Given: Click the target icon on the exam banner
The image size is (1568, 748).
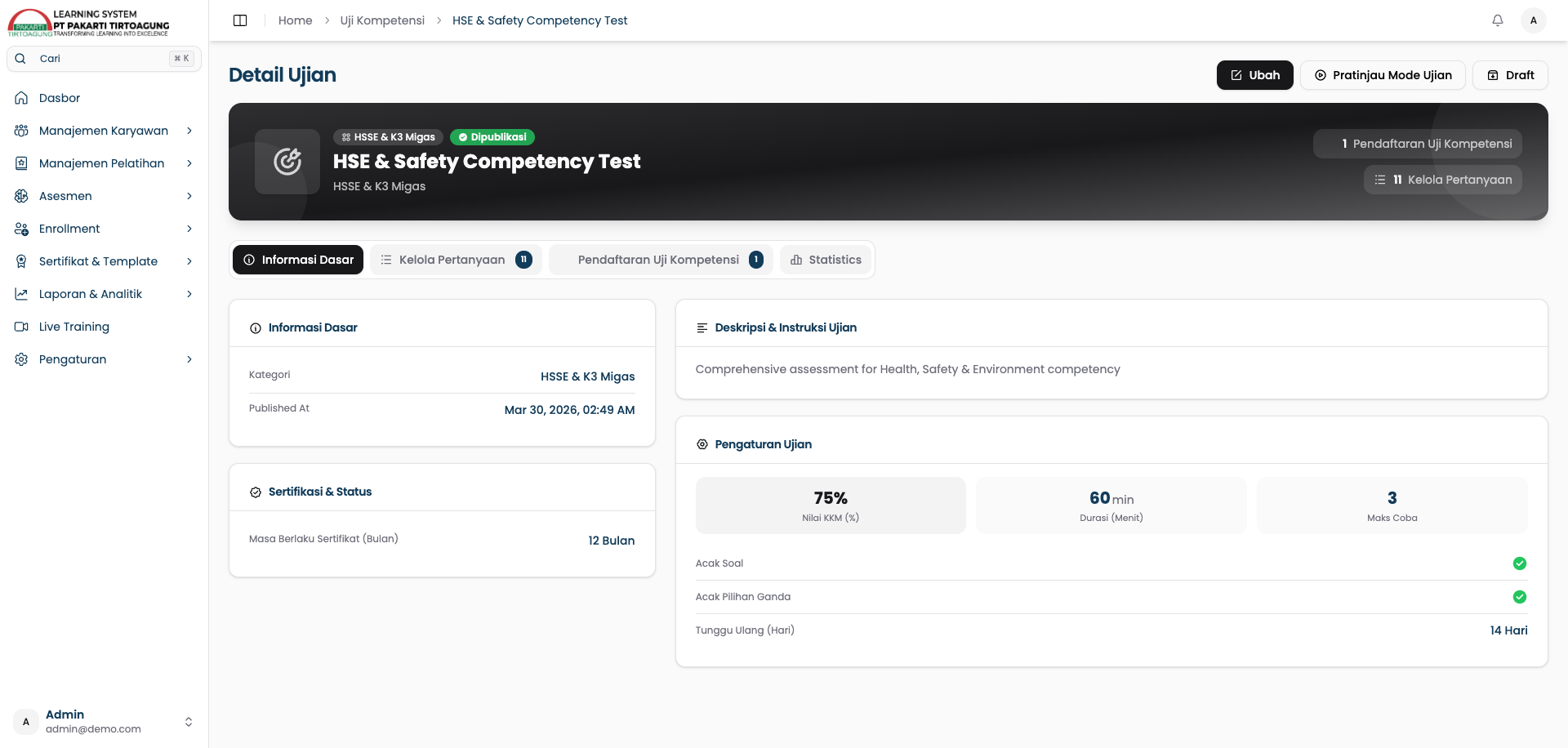Looking at the screenshot, I should pyautogui.click(x=287, y=162).
